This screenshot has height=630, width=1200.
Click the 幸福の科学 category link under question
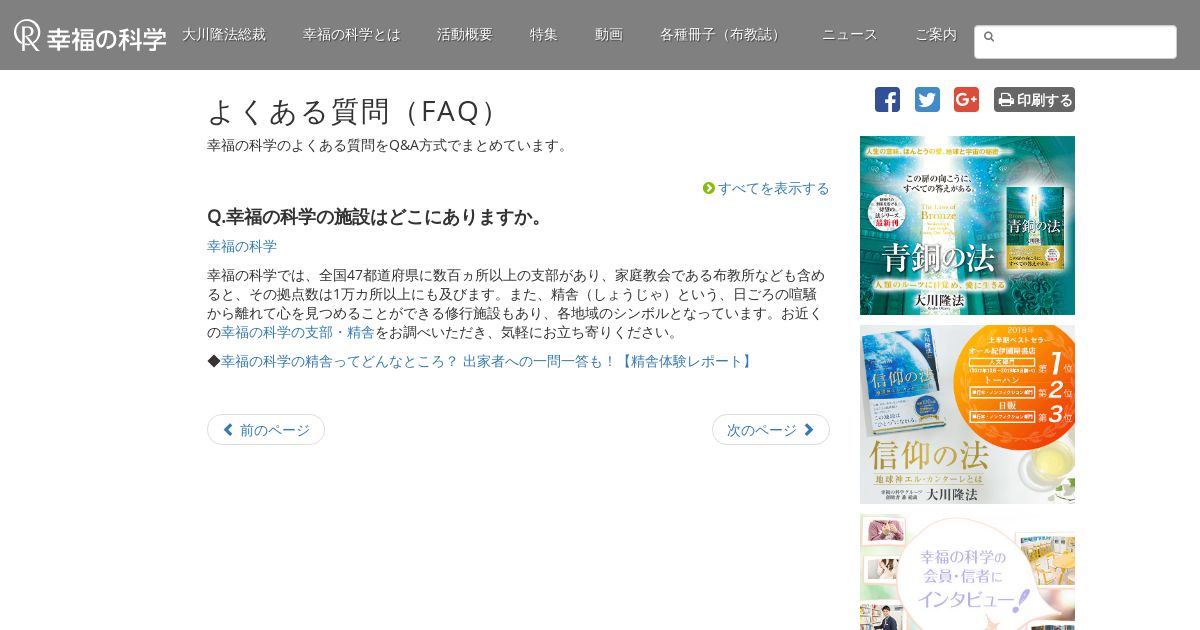point(242,246)
